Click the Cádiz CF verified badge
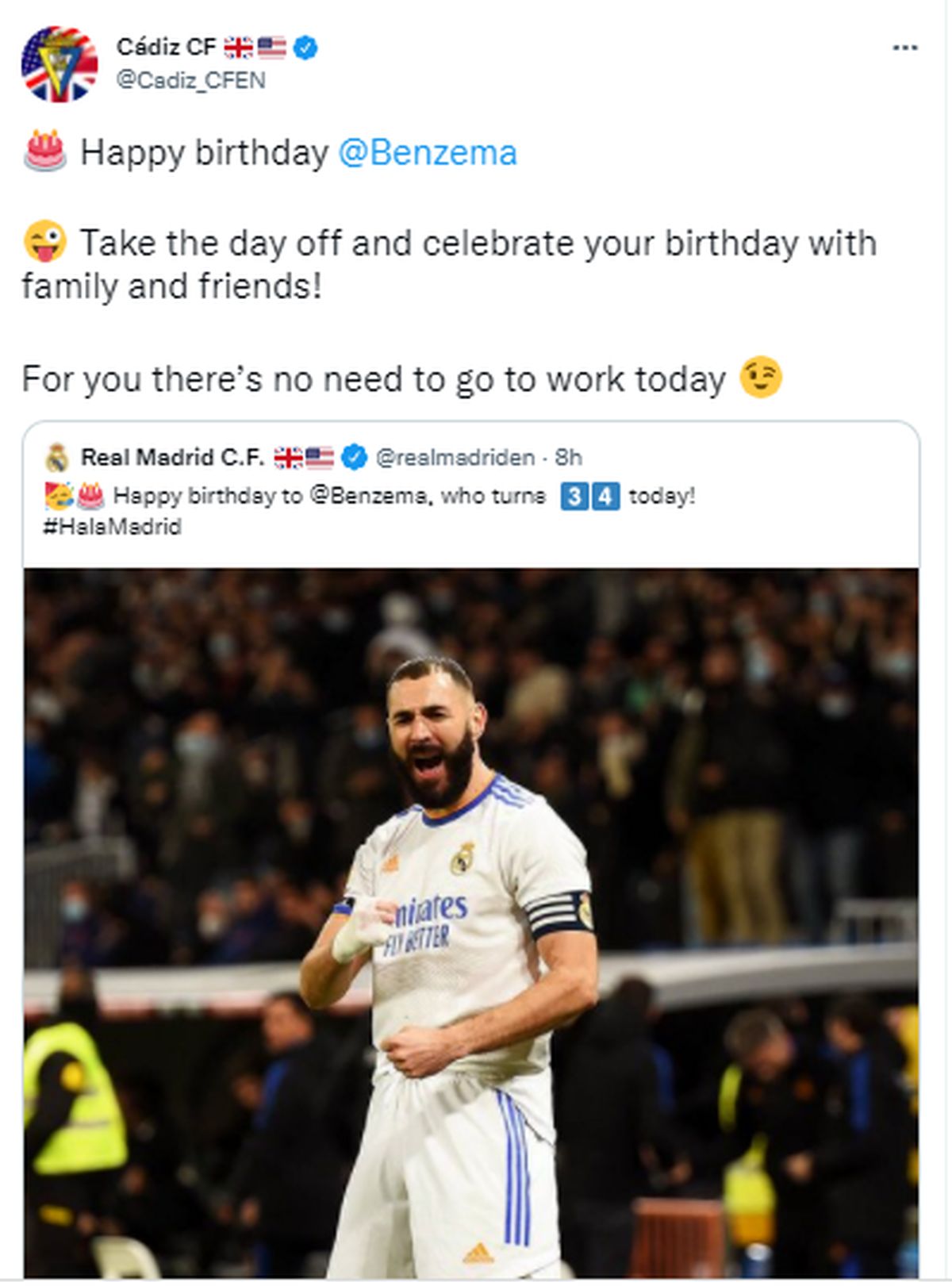Viewport: 952px width, 1286px height. pos(305,48)
